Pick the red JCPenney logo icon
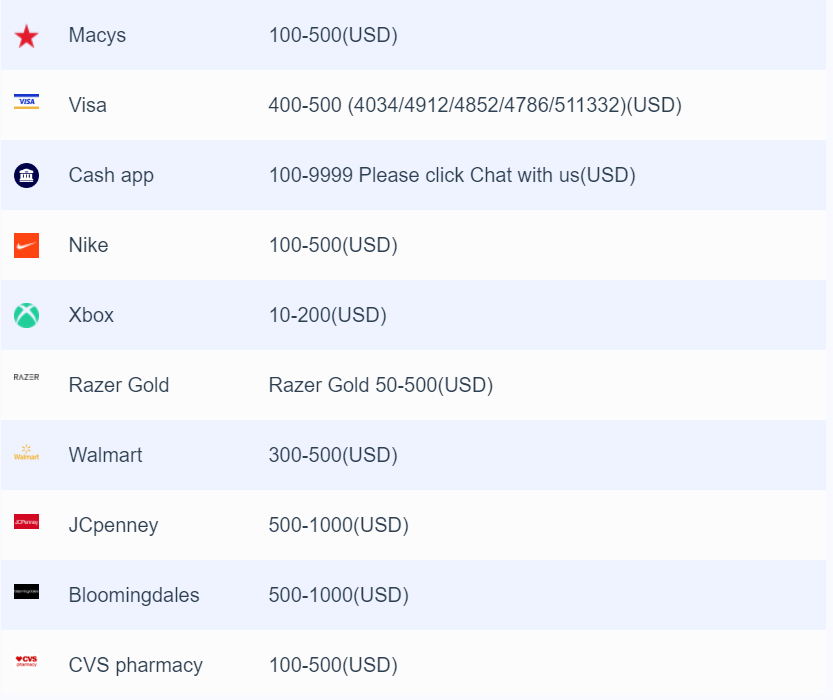 26,522
